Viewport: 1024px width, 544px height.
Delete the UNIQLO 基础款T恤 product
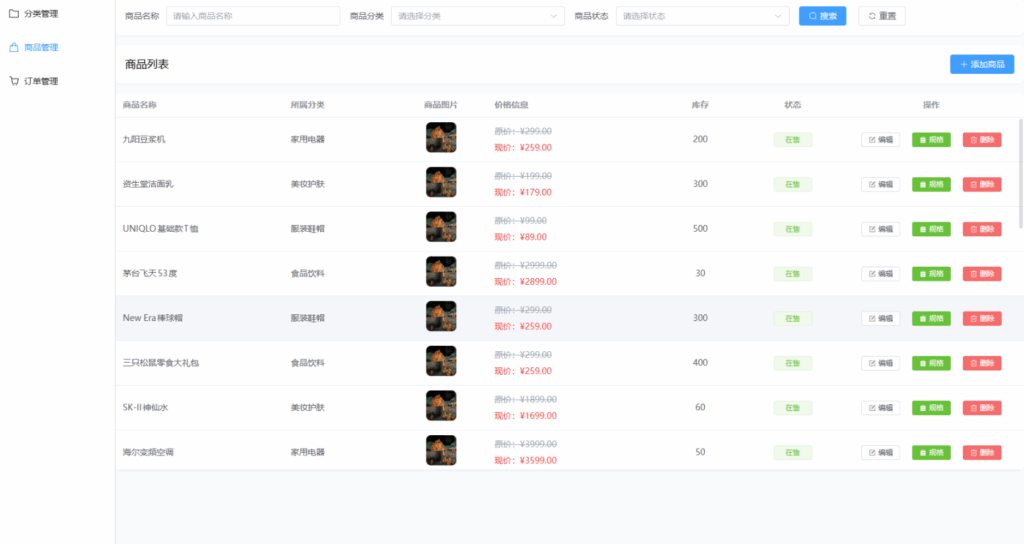click(x=982, y=229)
